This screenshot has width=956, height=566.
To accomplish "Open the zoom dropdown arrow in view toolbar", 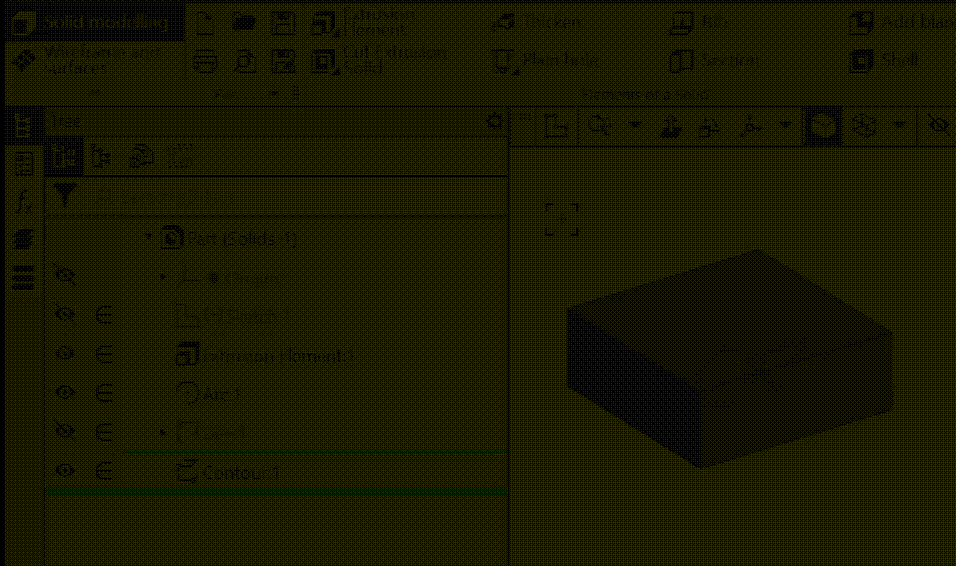I will click(634, 126).
